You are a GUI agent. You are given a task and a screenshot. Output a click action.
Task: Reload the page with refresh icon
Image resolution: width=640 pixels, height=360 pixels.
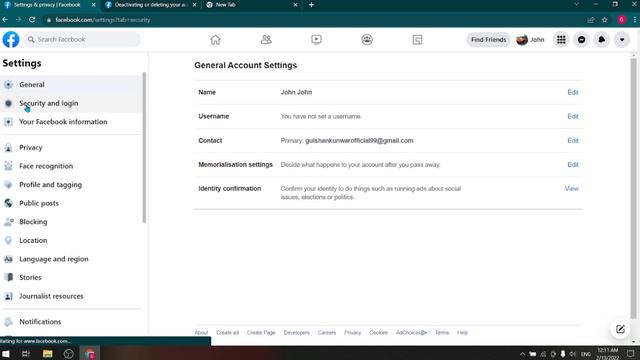click(x=32, y=20)
